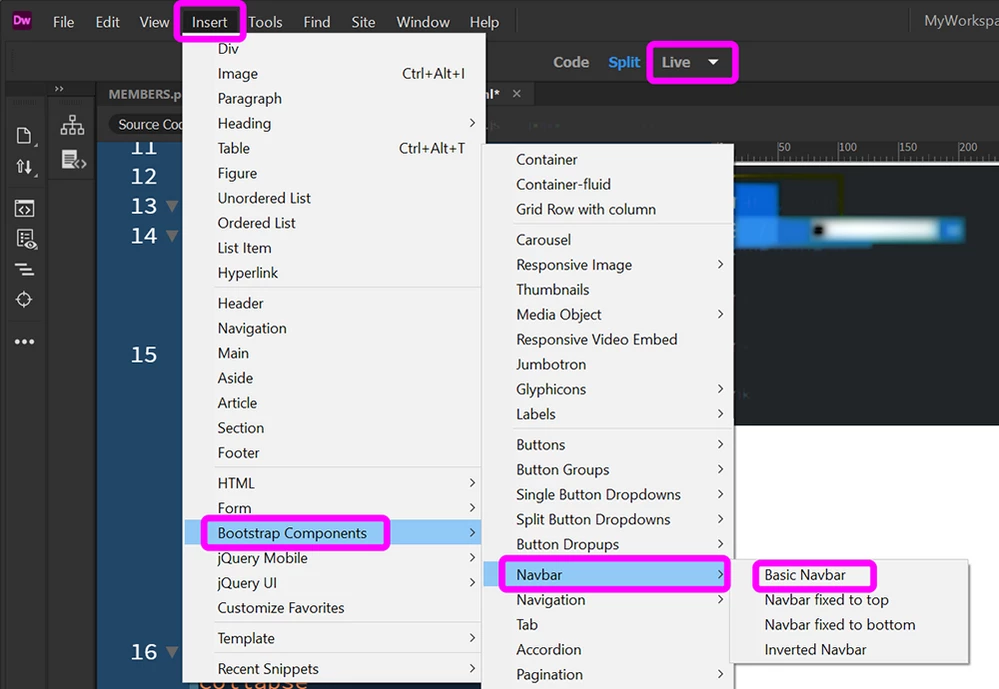Open the Help menu
Viewport: 999px width, 689px height.
pos(484,22)
